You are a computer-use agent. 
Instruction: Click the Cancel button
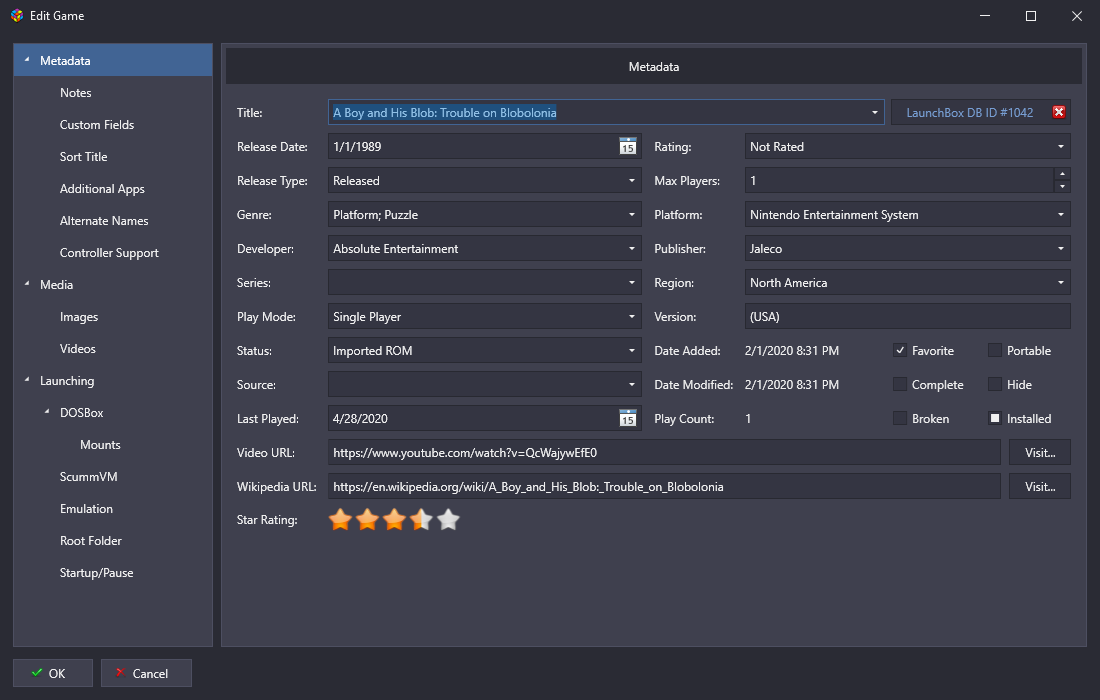point(146,673)
